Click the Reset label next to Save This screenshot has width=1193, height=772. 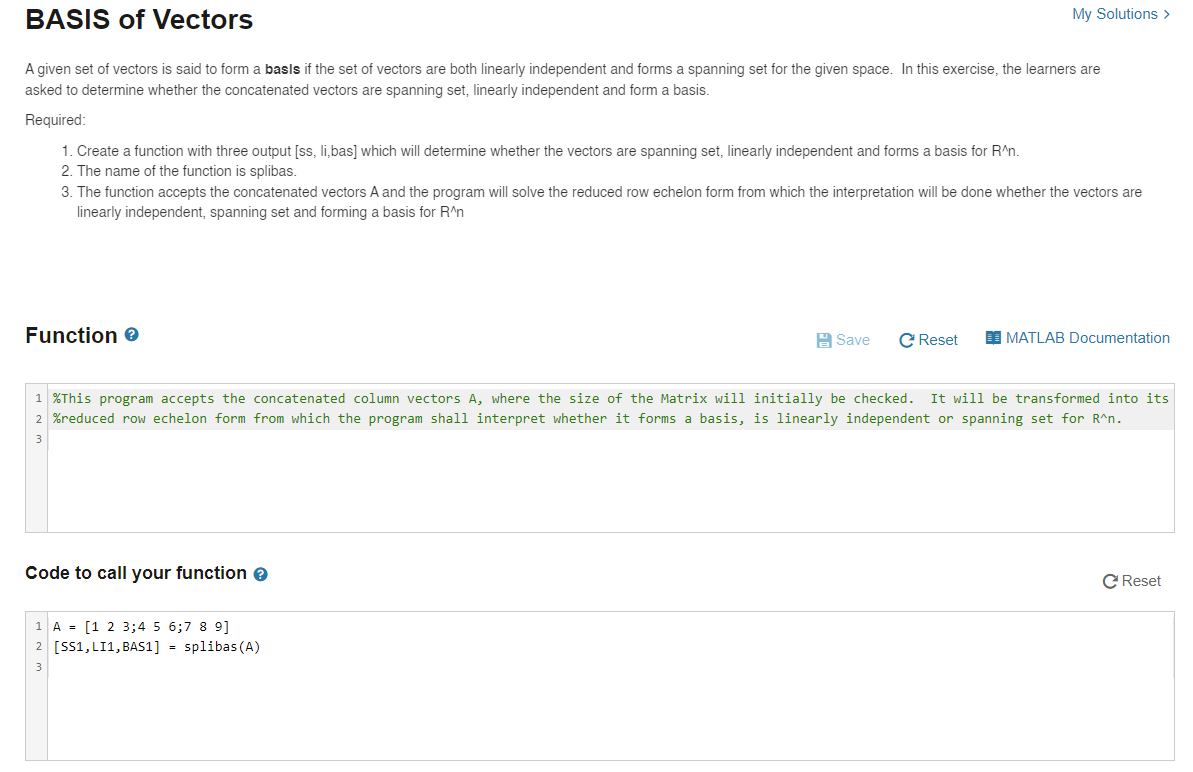click(x=938, y=339)
